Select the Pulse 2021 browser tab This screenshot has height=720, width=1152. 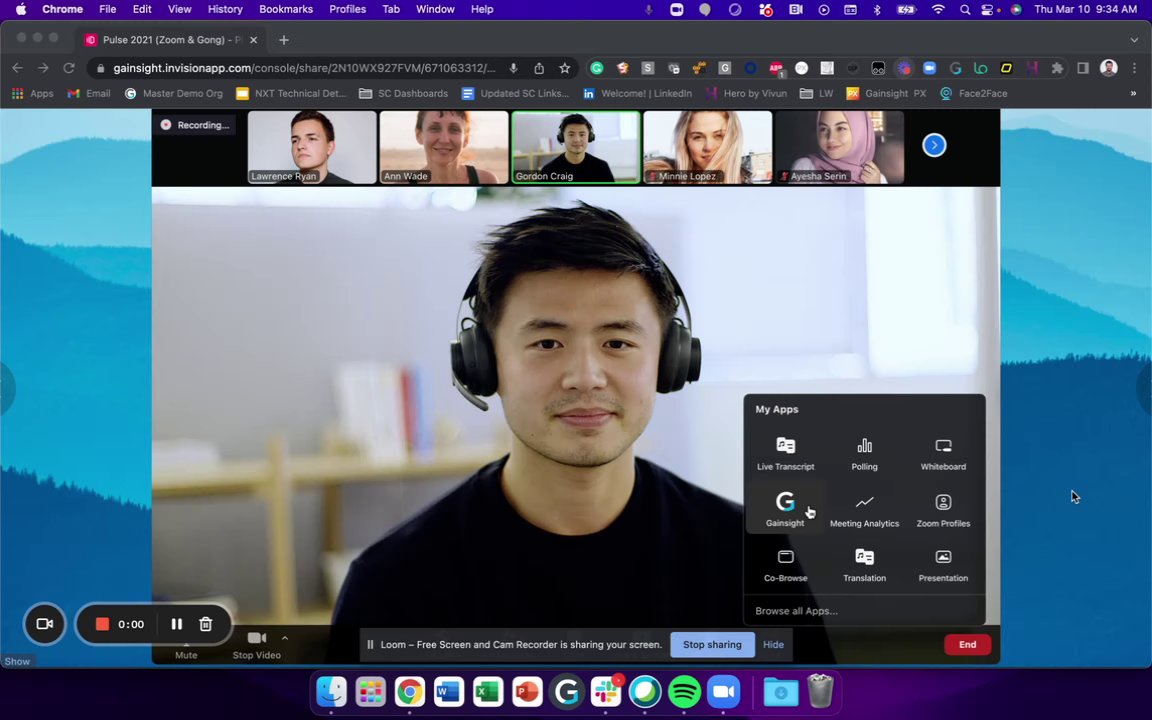(170, 40)
